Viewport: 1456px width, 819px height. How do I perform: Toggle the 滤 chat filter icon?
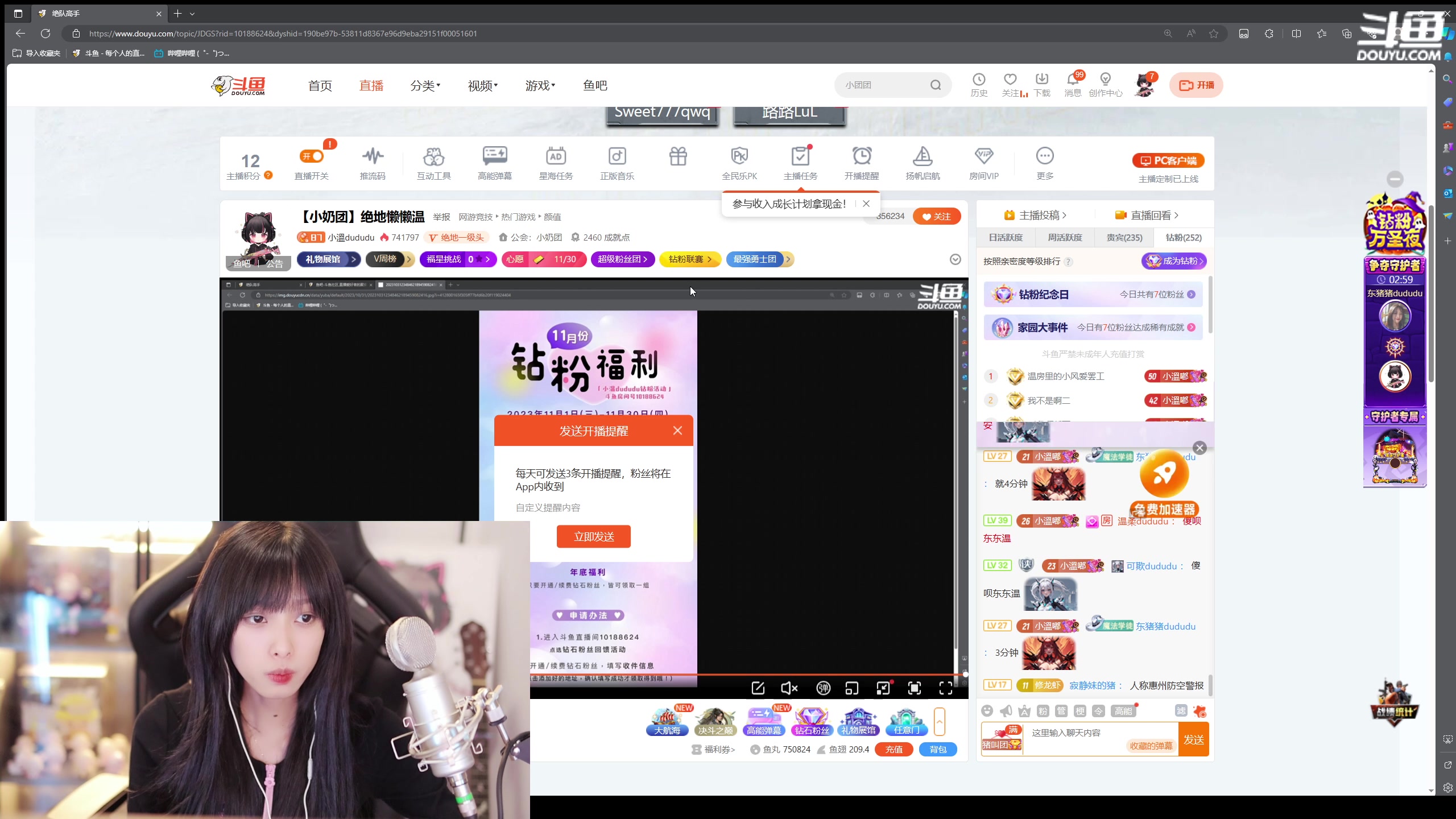[1181, 711]
